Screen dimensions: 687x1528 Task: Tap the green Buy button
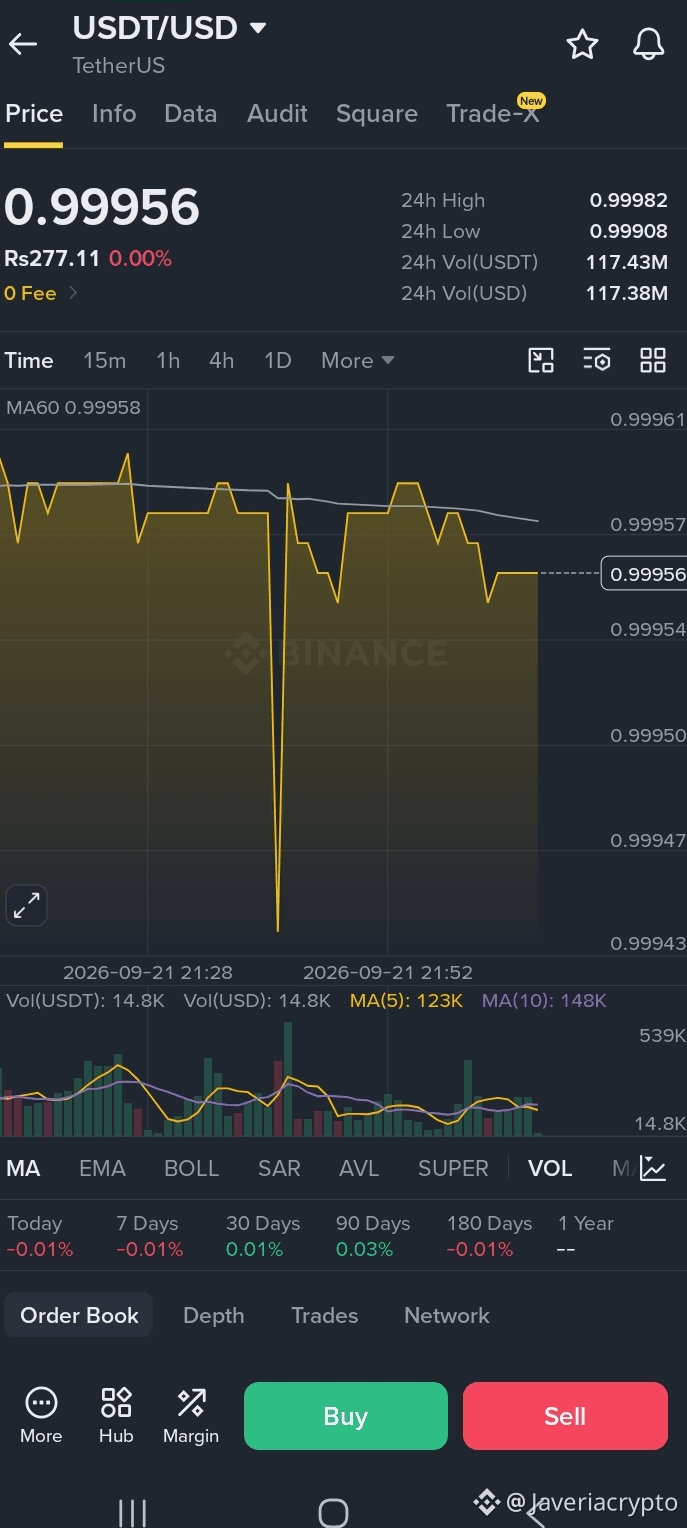tap(346, 1416)
